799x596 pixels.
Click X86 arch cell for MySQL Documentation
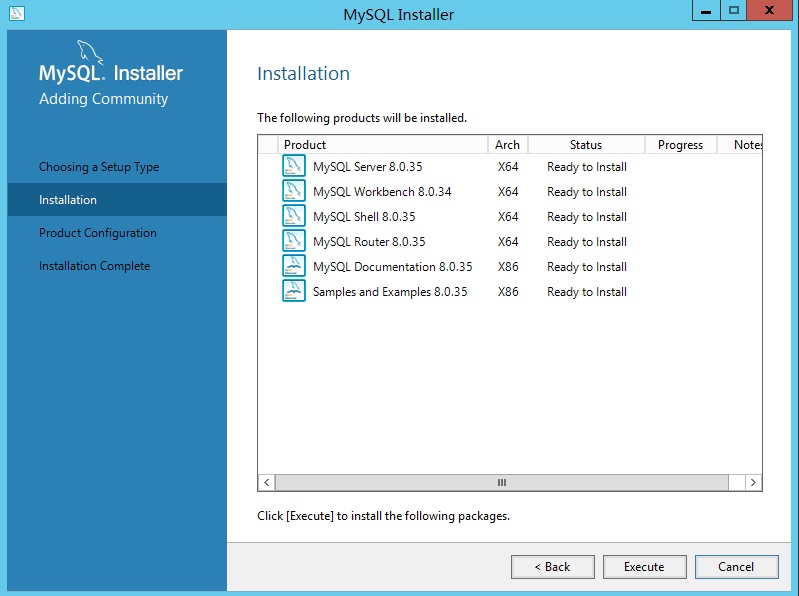pos(508,266)
